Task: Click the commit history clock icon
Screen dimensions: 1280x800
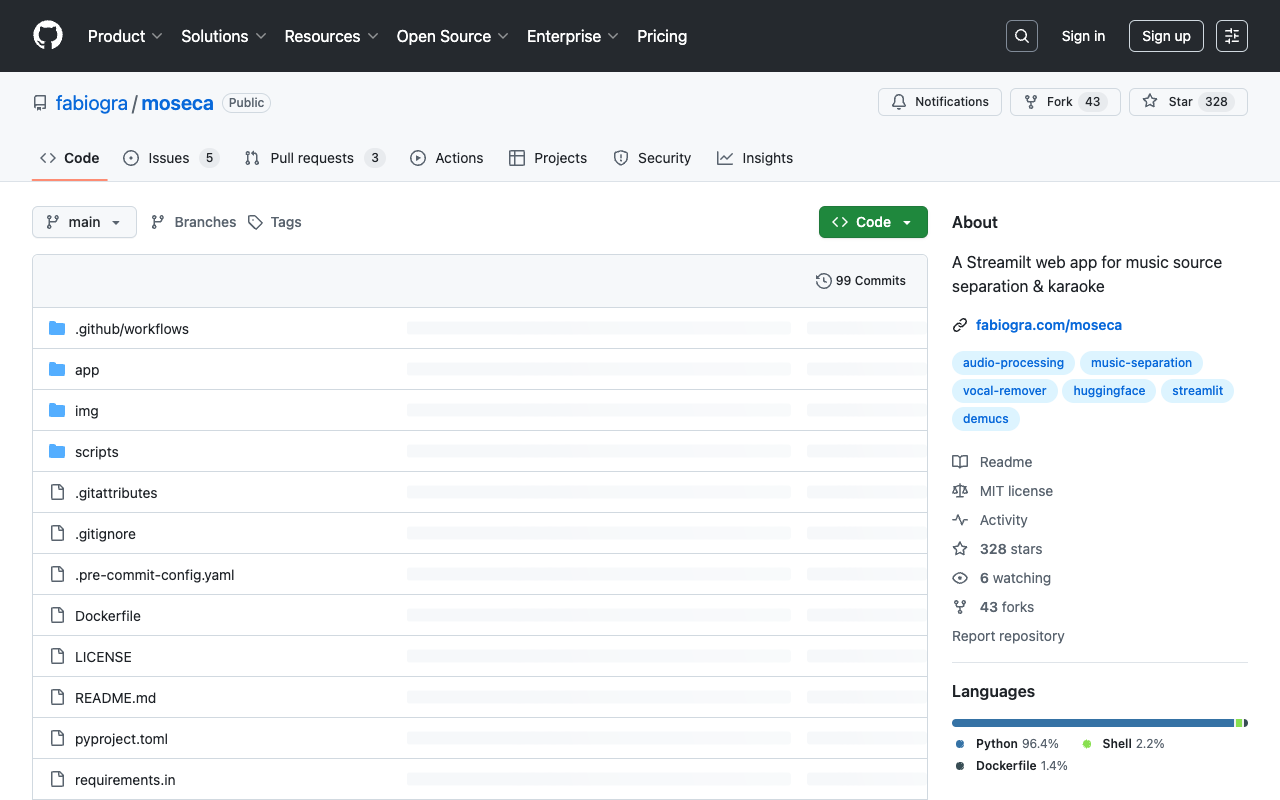Action: [824, 281]
